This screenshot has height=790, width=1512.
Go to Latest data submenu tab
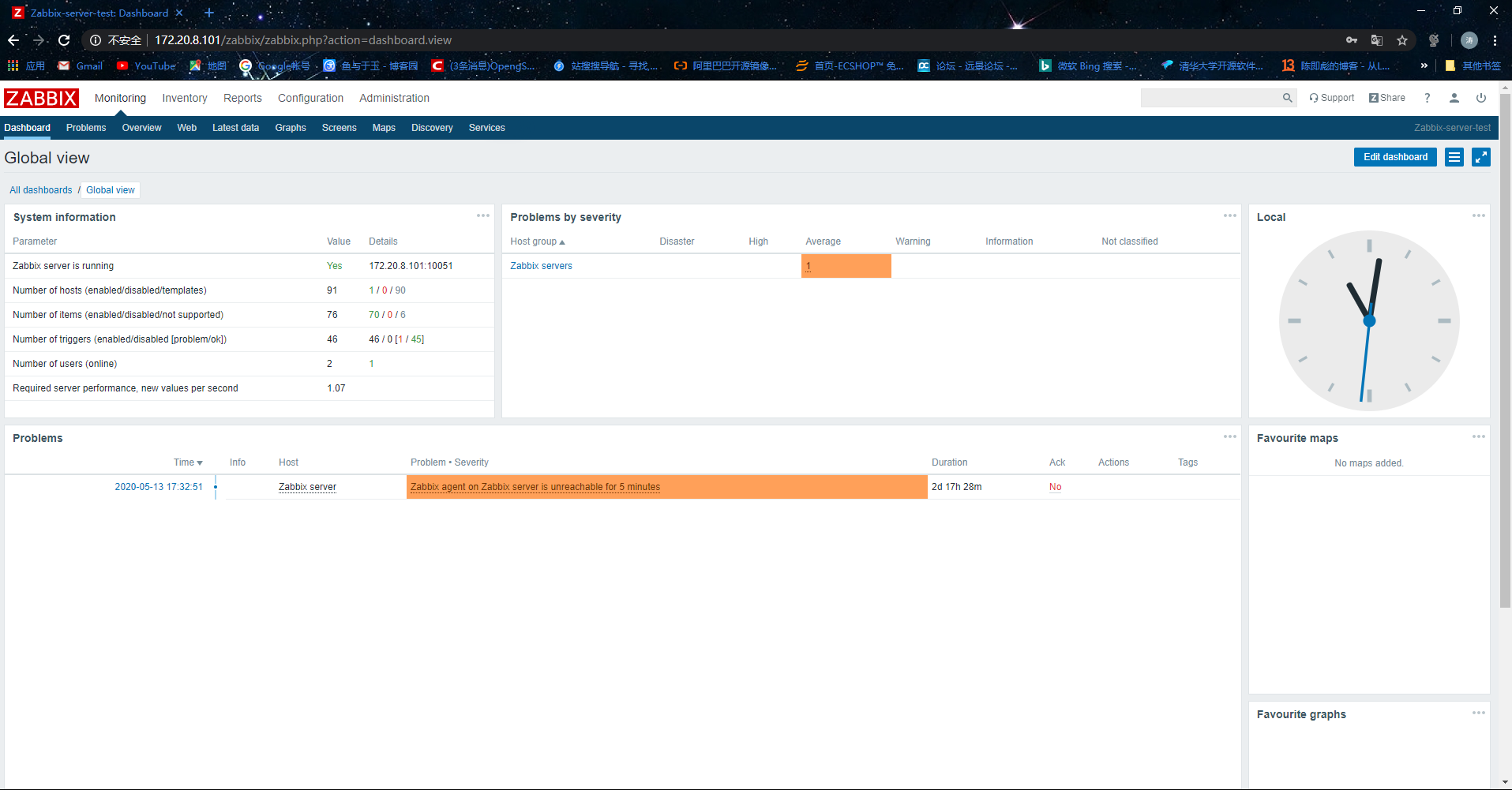pyautogui.click(x=235, y=128)
